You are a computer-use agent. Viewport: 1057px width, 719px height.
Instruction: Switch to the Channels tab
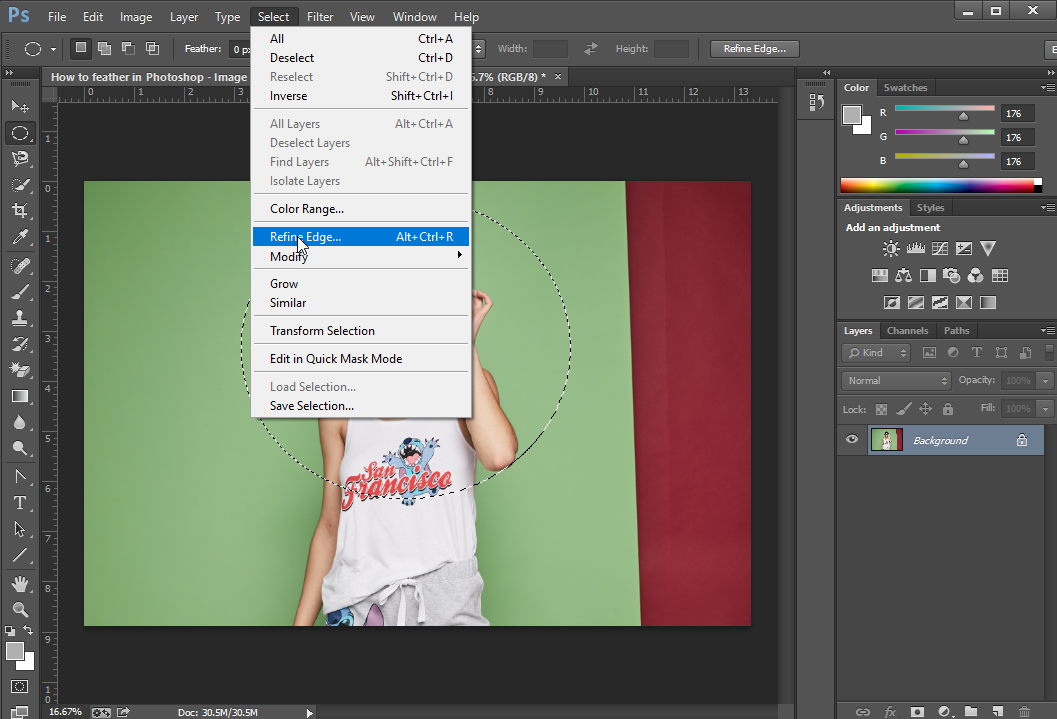[x=907, y=331]
